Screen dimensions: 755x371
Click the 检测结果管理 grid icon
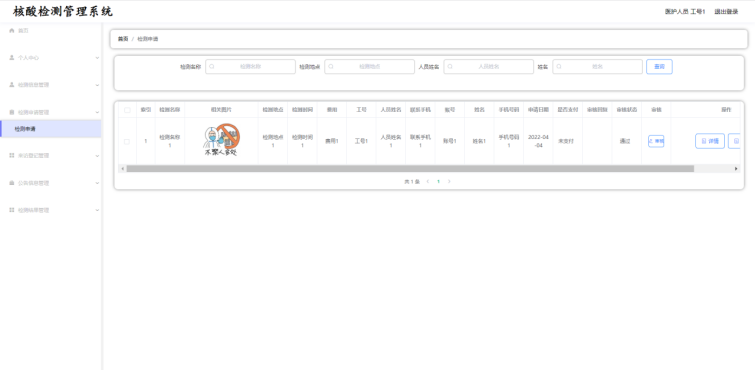[12, 210]
